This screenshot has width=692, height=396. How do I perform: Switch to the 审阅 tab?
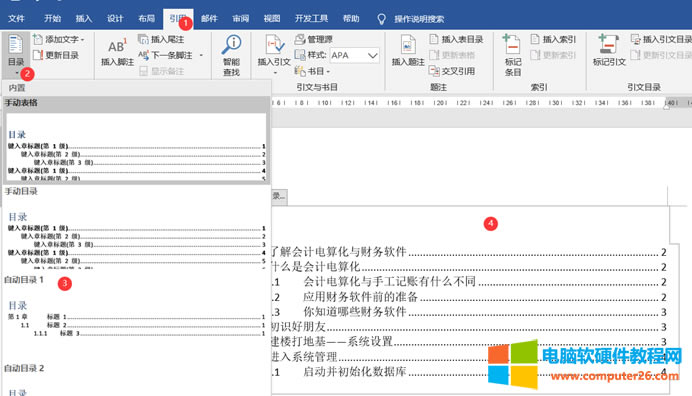click(x=241, y=19)
